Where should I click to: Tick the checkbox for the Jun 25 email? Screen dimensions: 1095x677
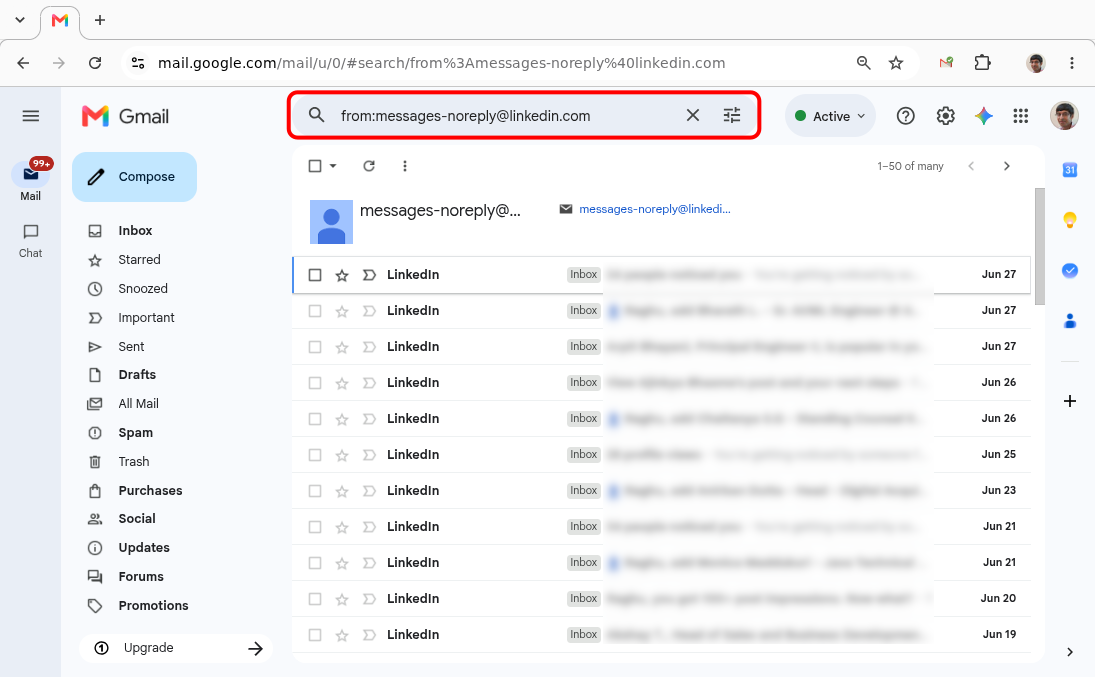315,455
